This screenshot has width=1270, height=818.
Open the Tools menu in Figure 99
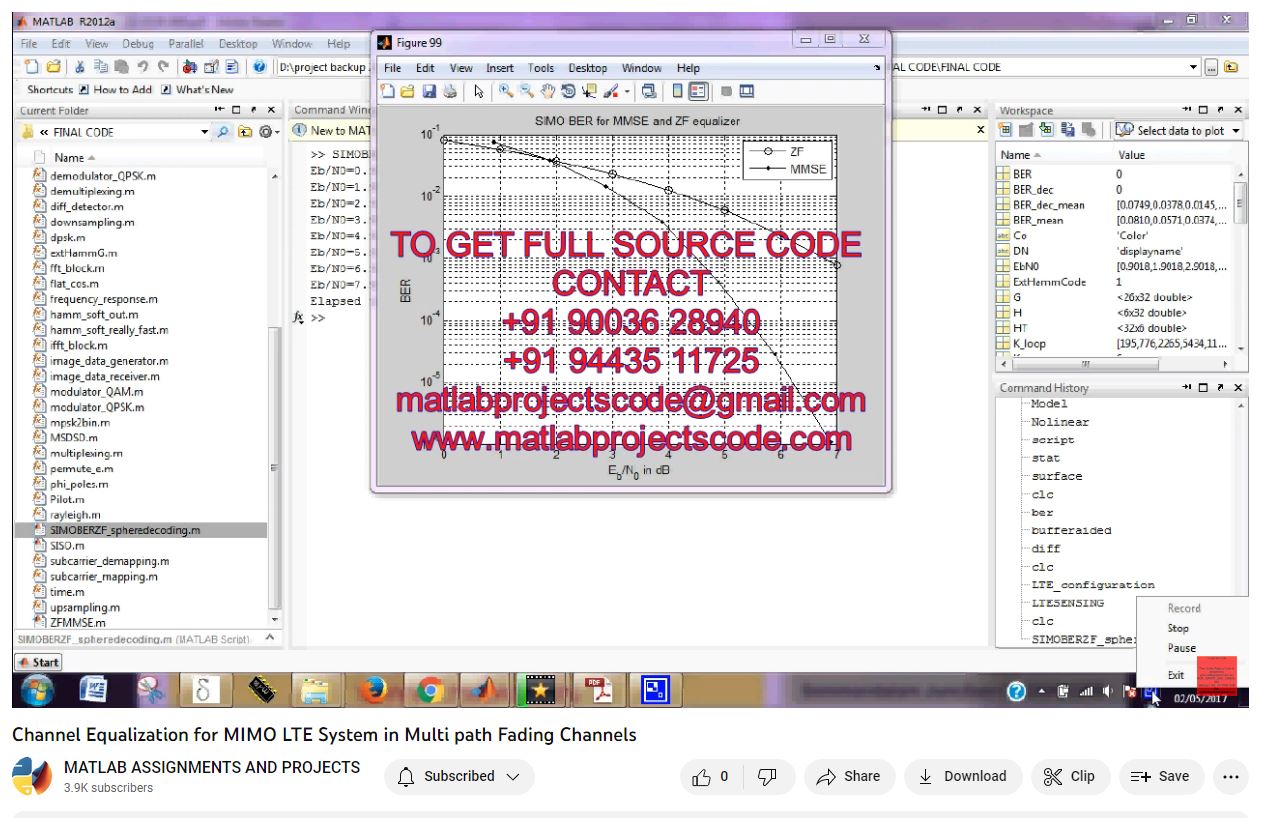[x=540, y=68]
